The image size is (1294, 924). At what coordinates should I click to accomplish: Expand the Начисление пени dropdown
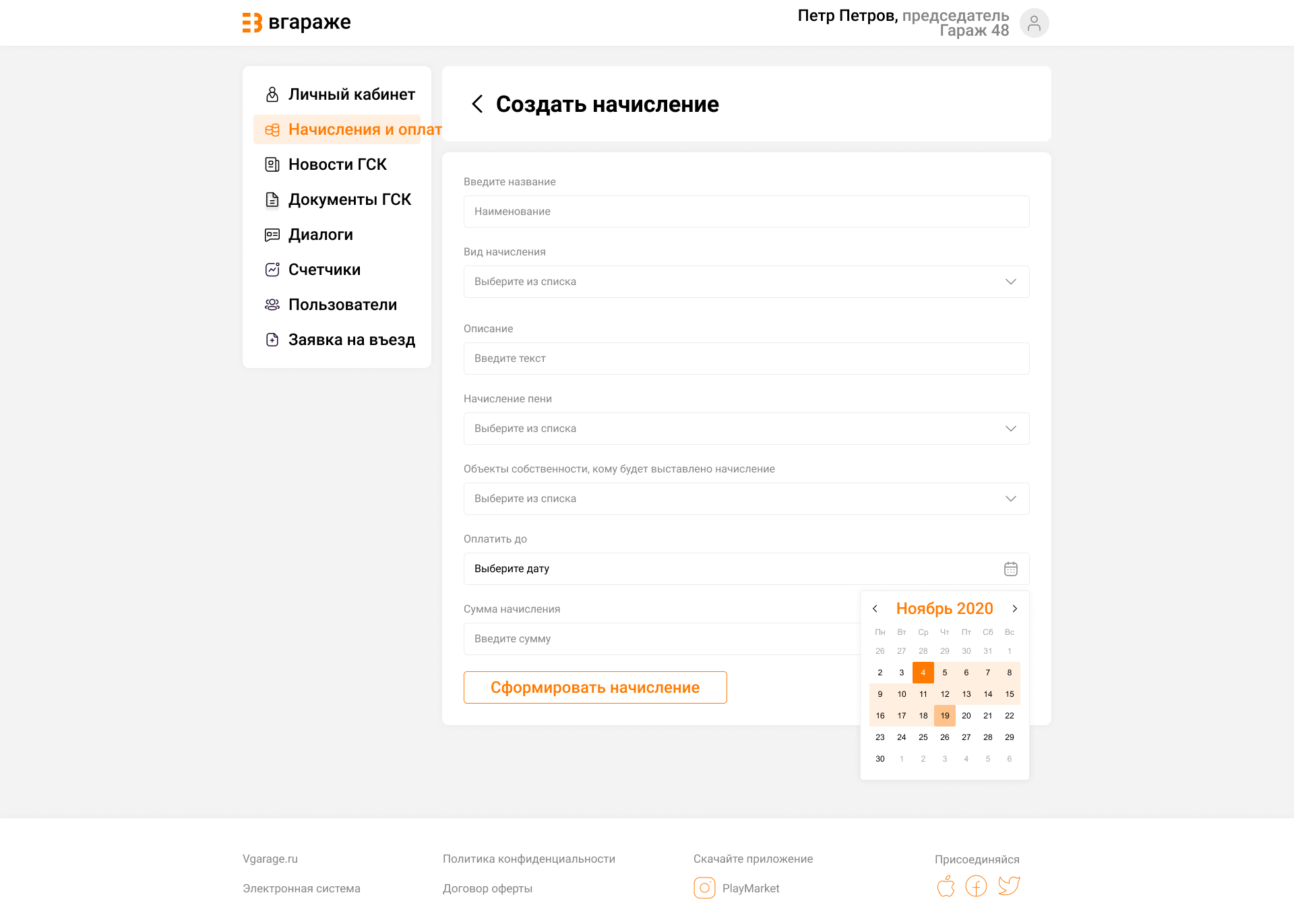pos(746,429)
